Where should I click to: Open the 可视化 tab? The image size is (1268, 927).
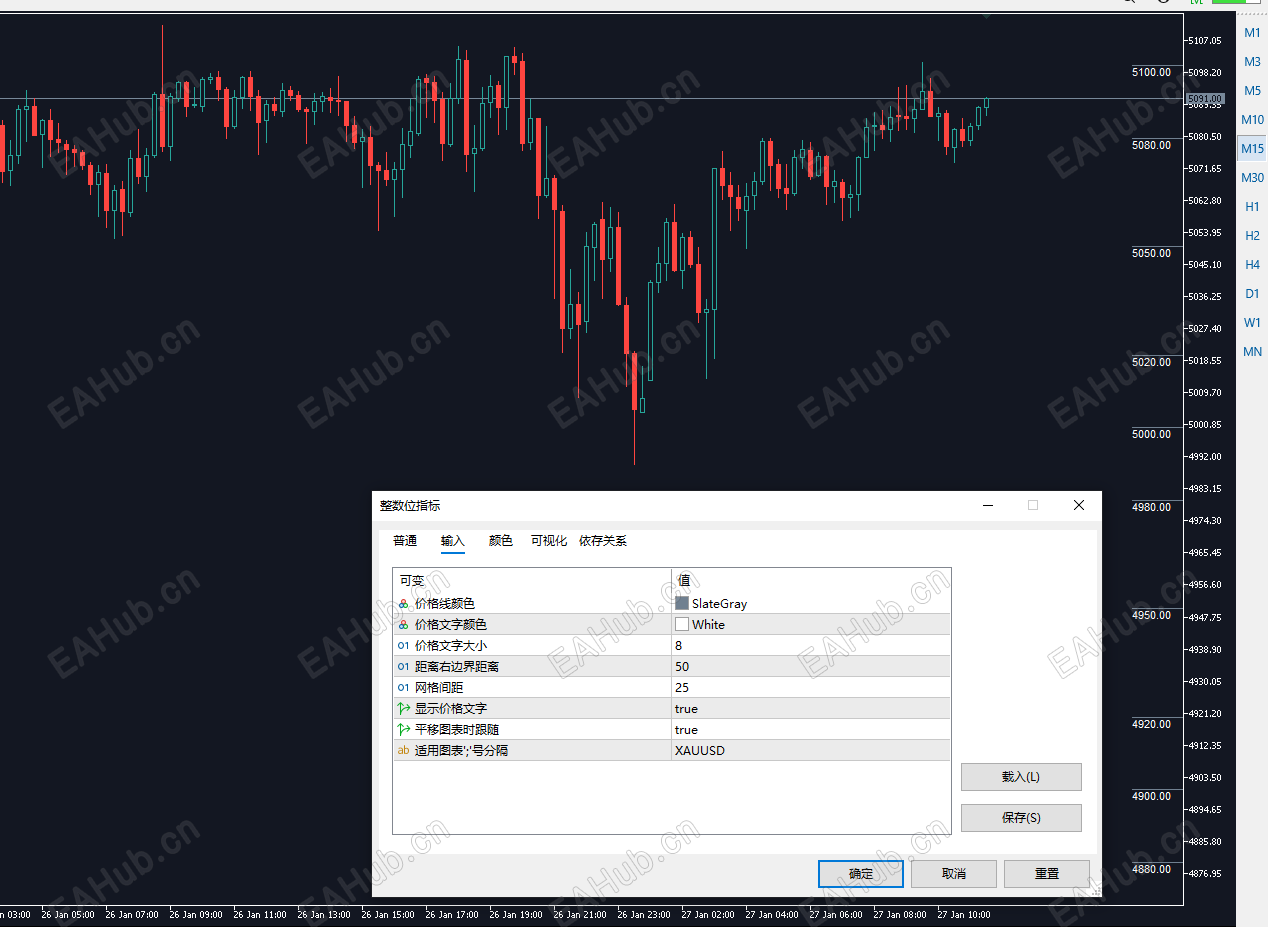[548, 541]
